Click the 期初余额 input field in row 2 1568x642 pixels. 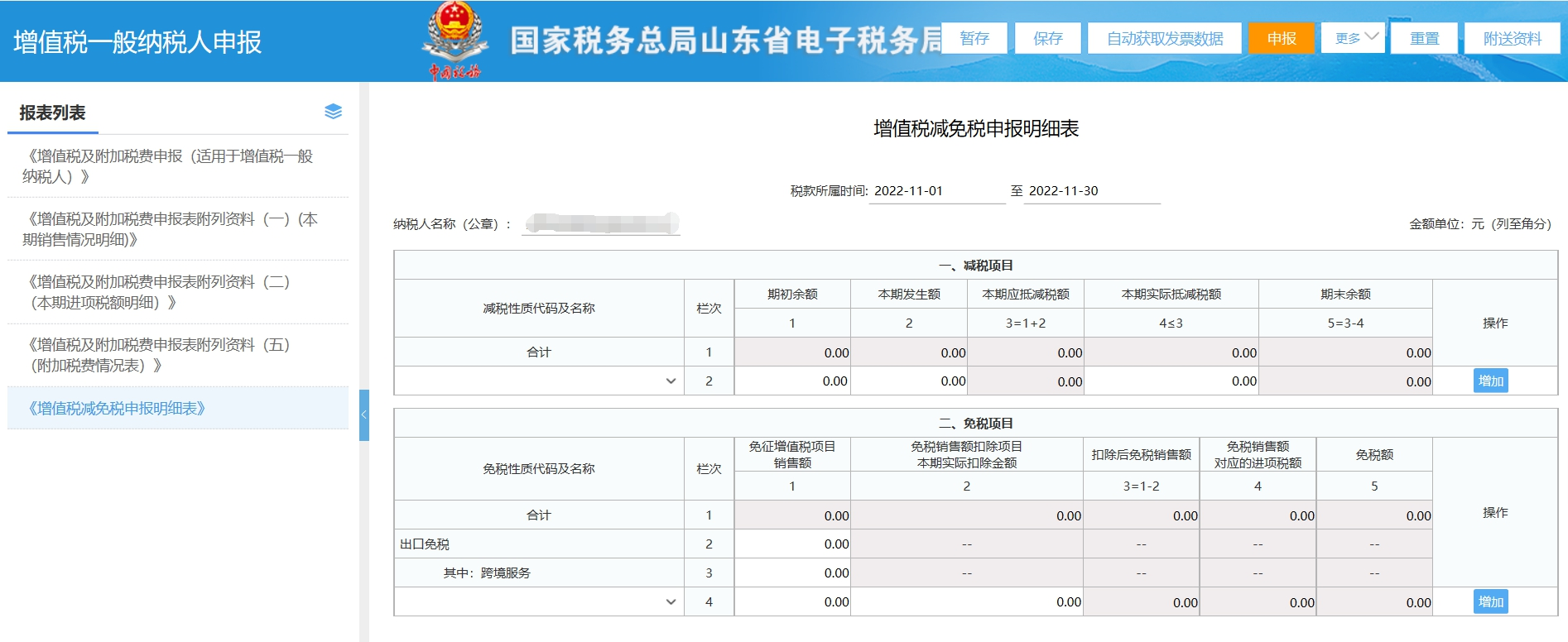pyautogui.click(x=792, y=381)
